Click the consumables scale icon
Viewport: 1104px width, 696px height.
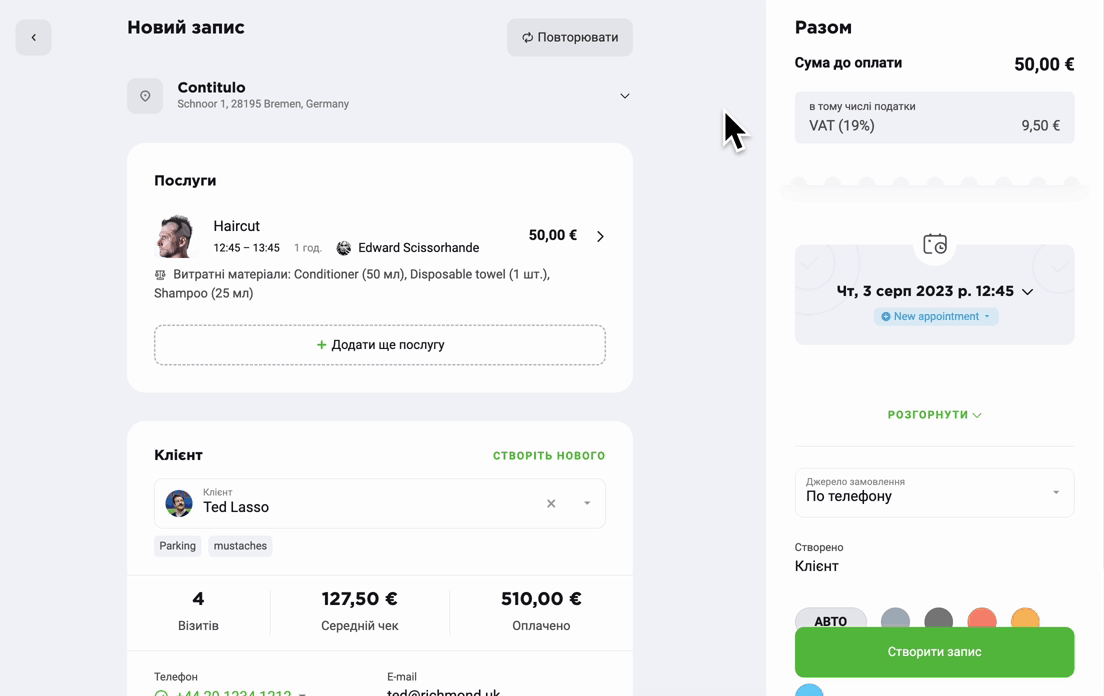[x=160, y=274]
